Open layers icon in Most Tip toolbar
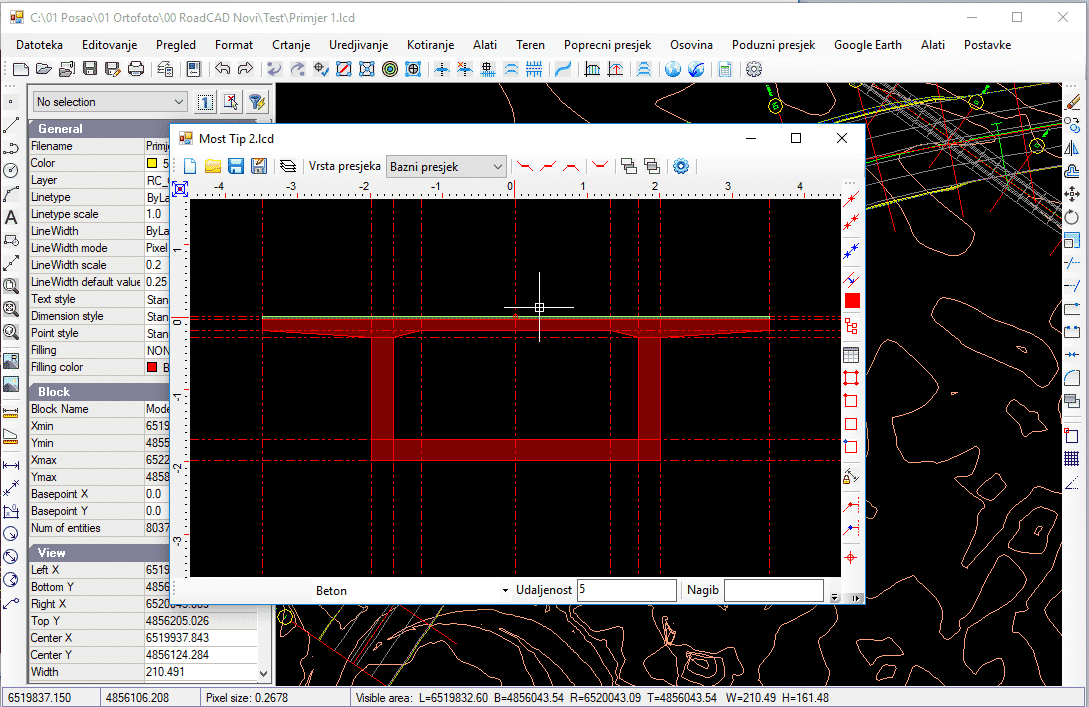This screenshot has width=1089, height=707. point(288,166)
